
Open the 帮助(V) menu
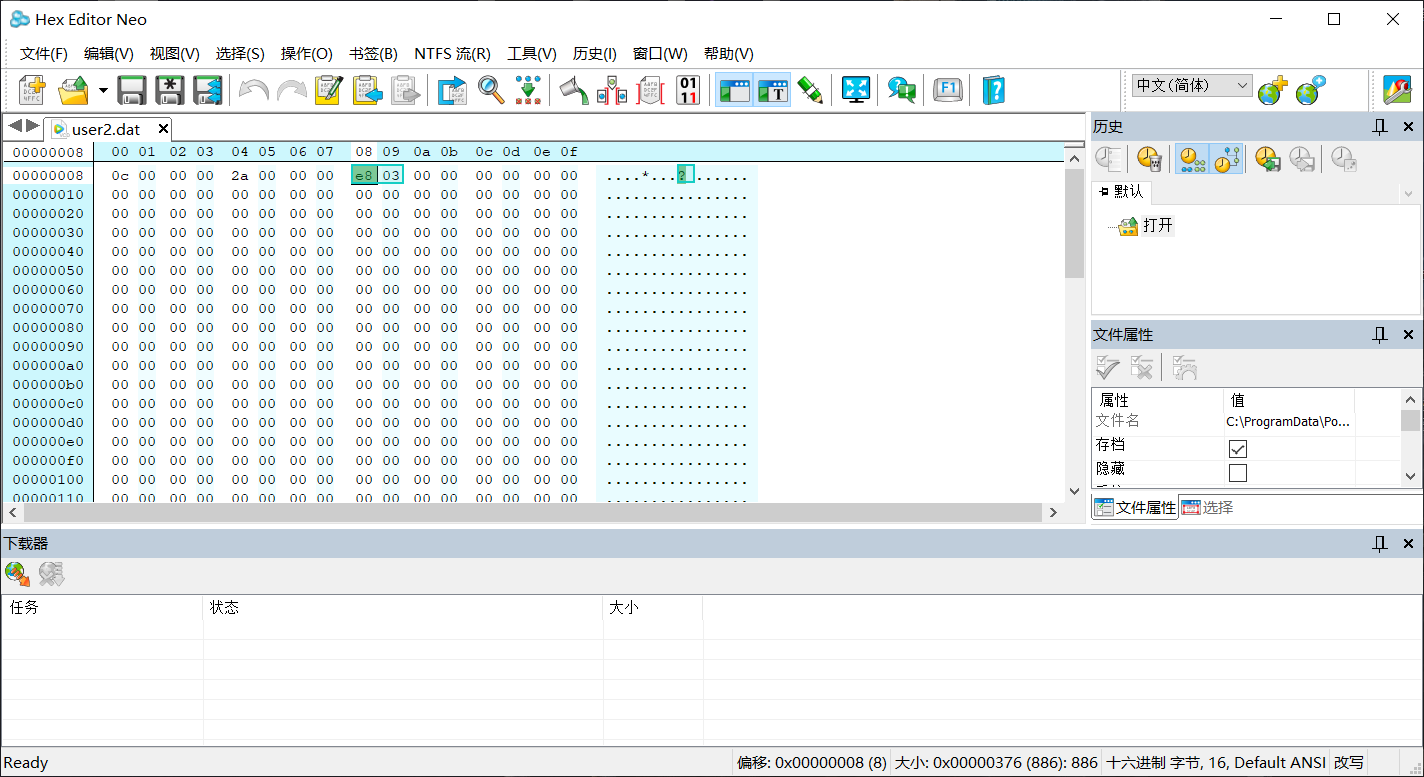click(x=729, y=54)
